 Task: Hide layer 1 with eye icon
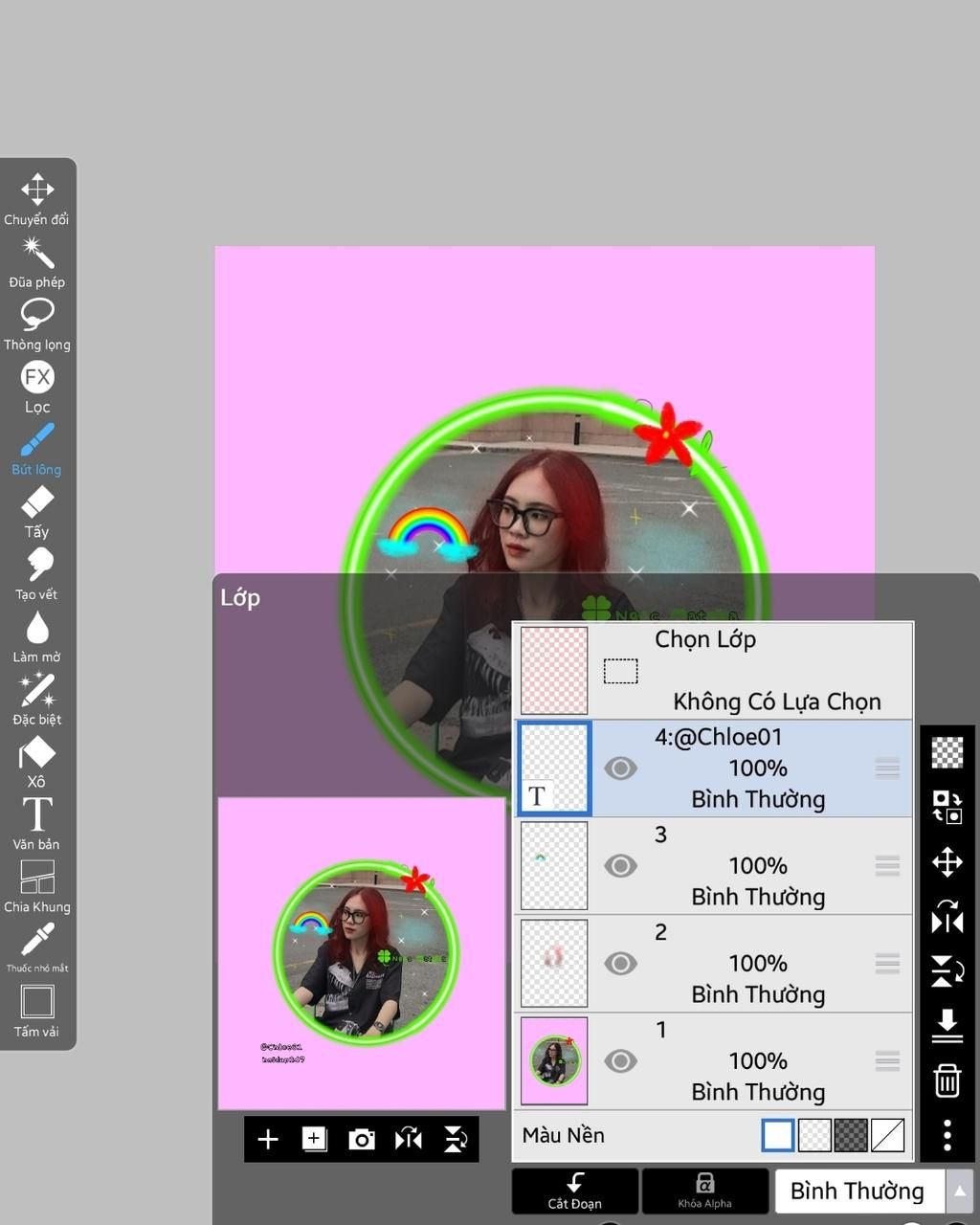tap(620, 1061)
